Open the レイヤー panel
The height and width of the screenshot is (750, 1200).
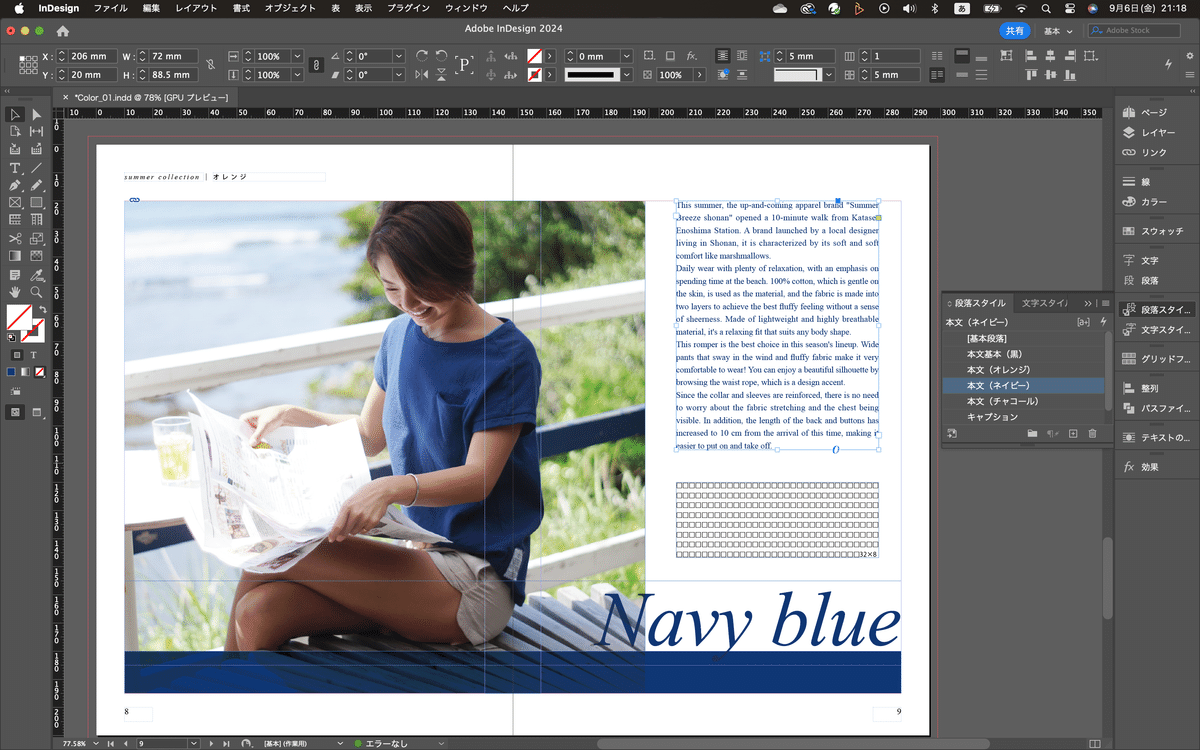tap(1155, 132)
